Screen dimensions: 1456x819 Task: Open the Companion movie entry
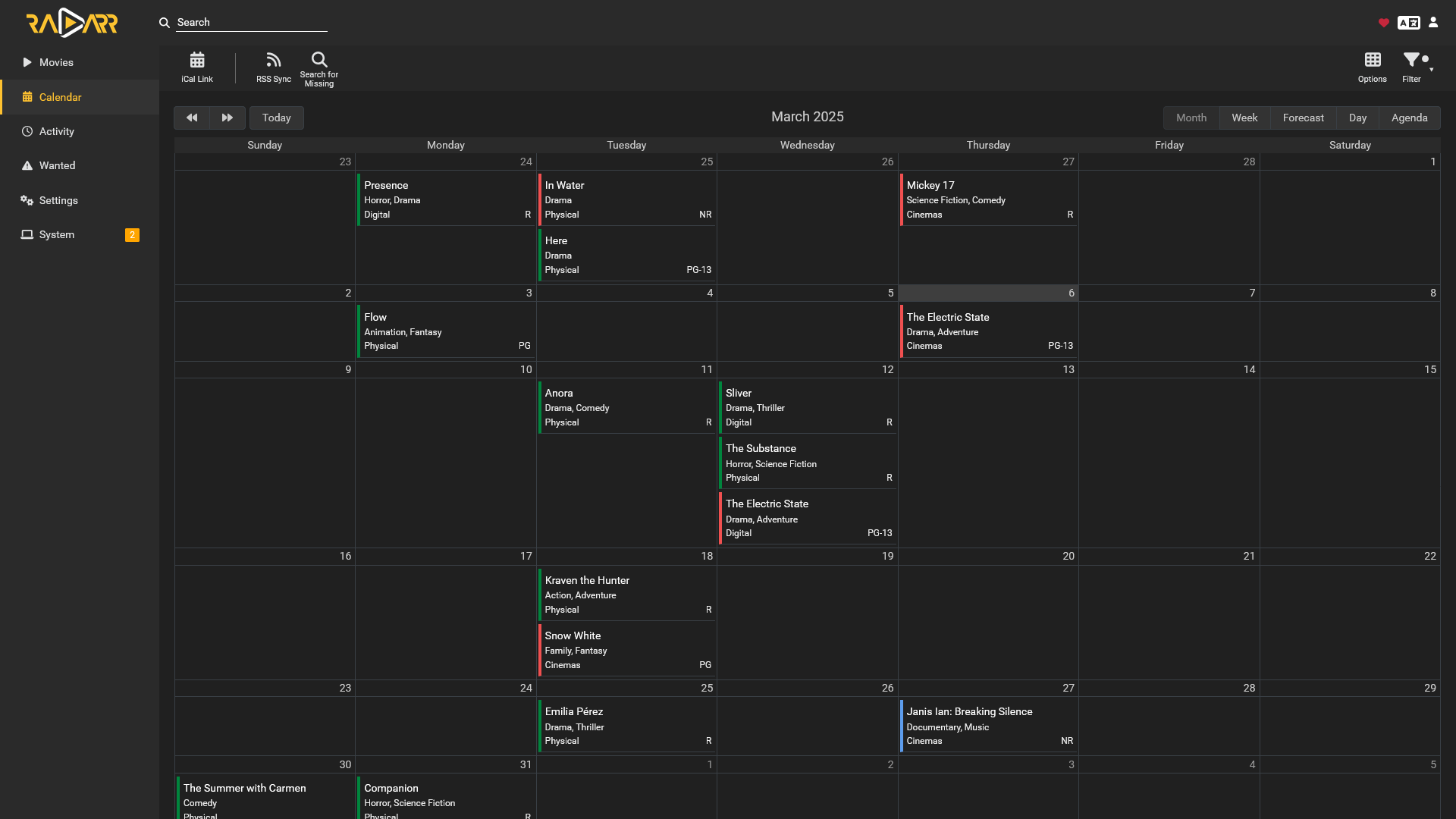(x=446, y=798)
